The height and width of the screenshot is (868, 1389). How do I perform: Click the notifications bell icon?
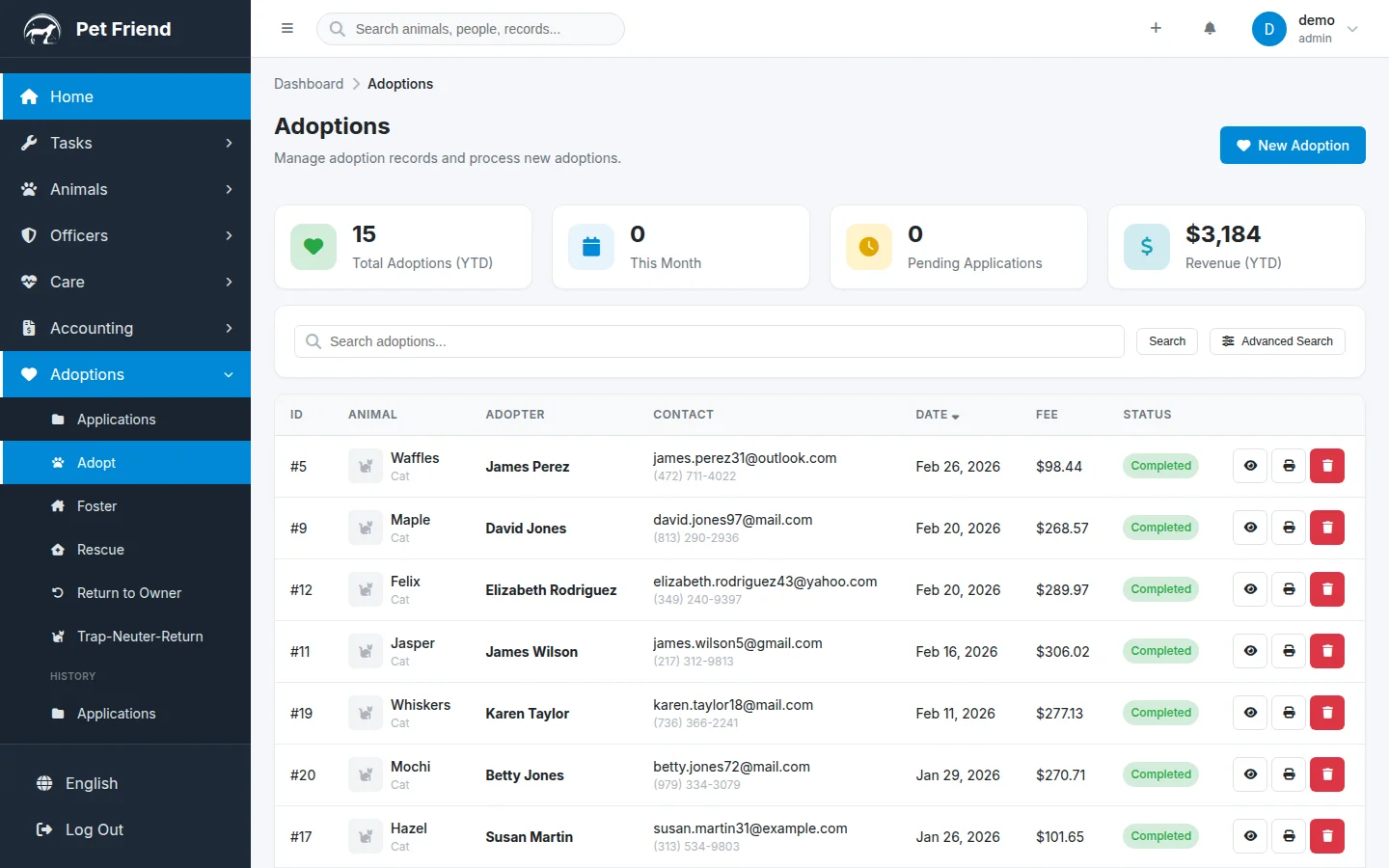[x=1210, y=29]
